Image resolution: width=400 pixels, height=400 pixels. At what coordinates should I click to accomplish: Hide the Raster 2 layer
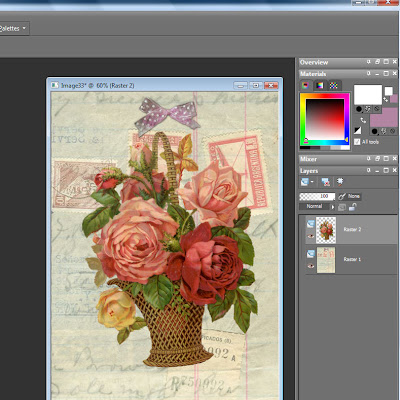[311, 236]
